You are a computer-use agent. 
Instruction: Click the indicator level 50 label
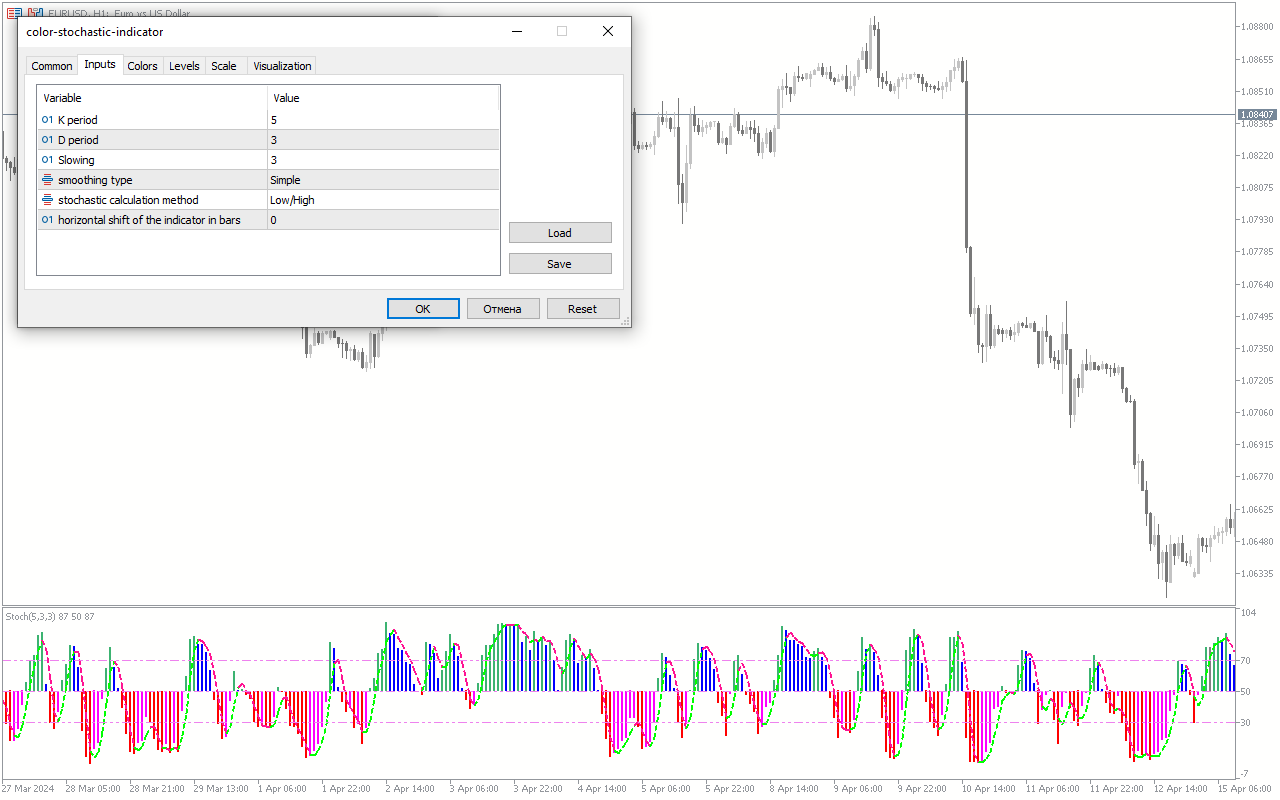(x=1245, y=692)
